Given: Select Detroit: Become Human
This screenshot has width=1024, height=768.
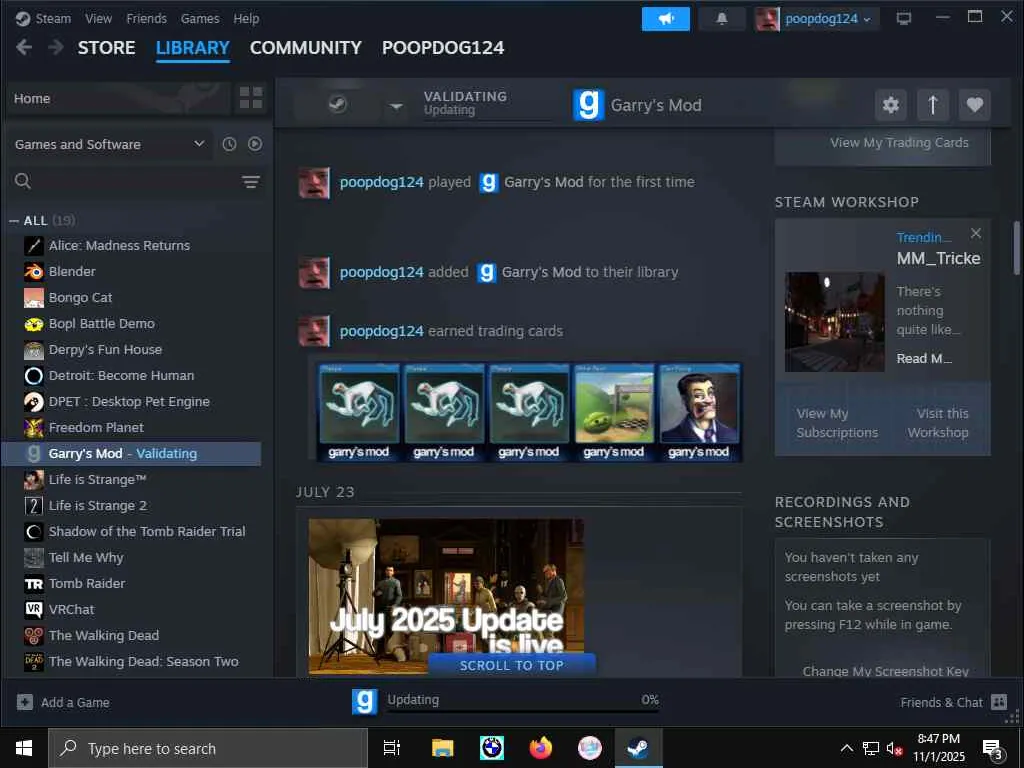Looking at the screenshot, I should point(131,376).
